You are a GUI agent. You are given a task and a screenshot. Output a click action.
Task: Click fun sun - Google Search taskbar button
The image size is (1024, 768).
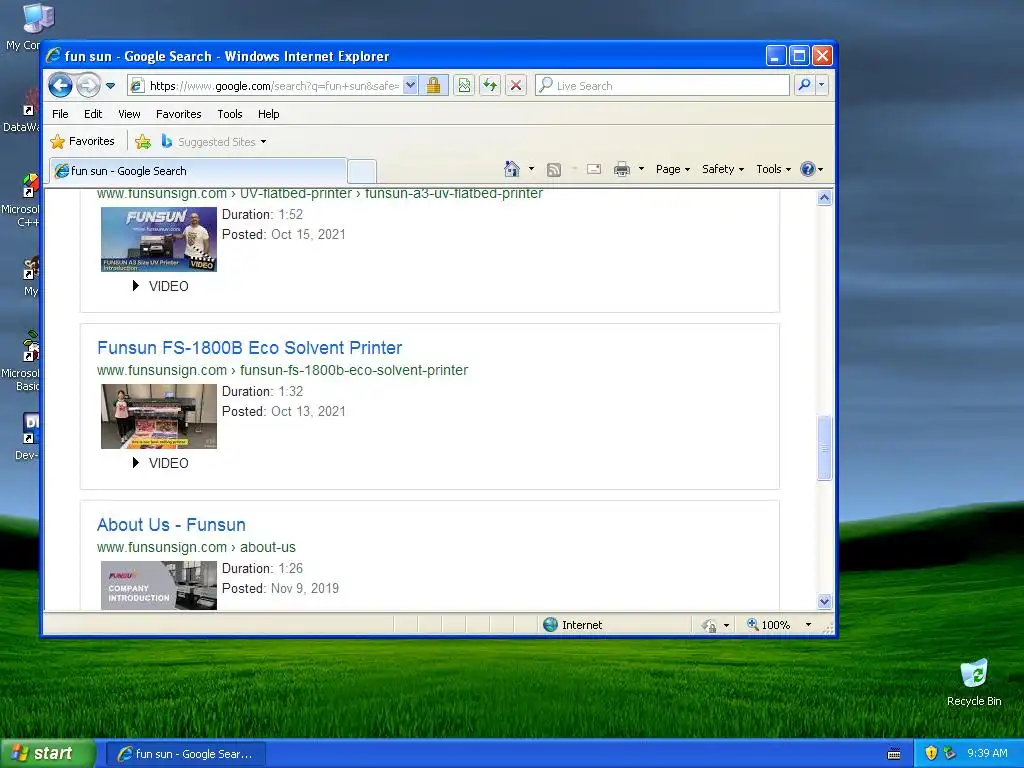coord(186,754)
